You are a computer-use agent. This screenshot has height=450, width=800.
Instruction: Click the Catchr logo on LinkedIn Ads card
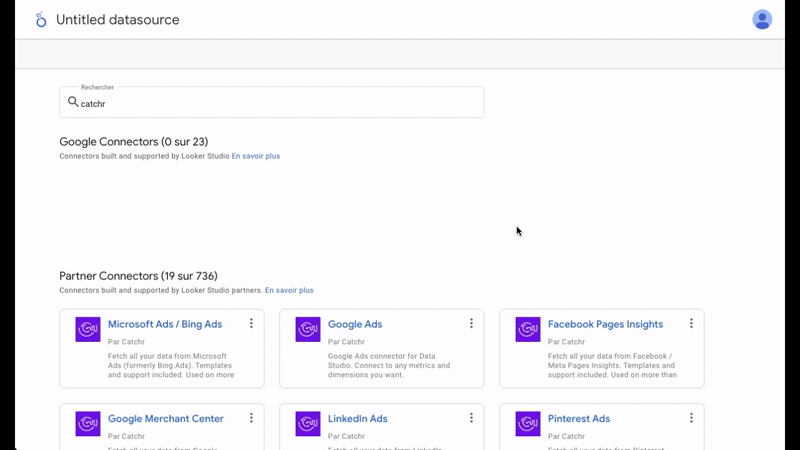point(308,424)
